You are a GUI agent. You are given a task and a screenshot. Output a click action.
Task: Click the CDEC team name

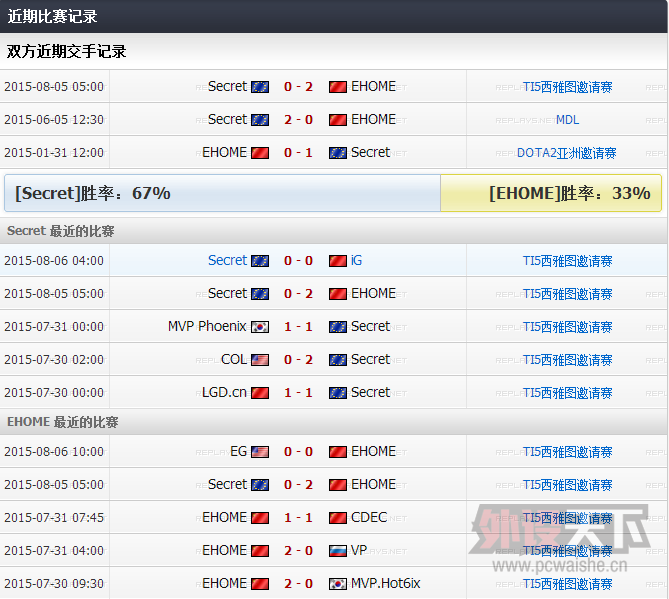[x=369, y=518]
